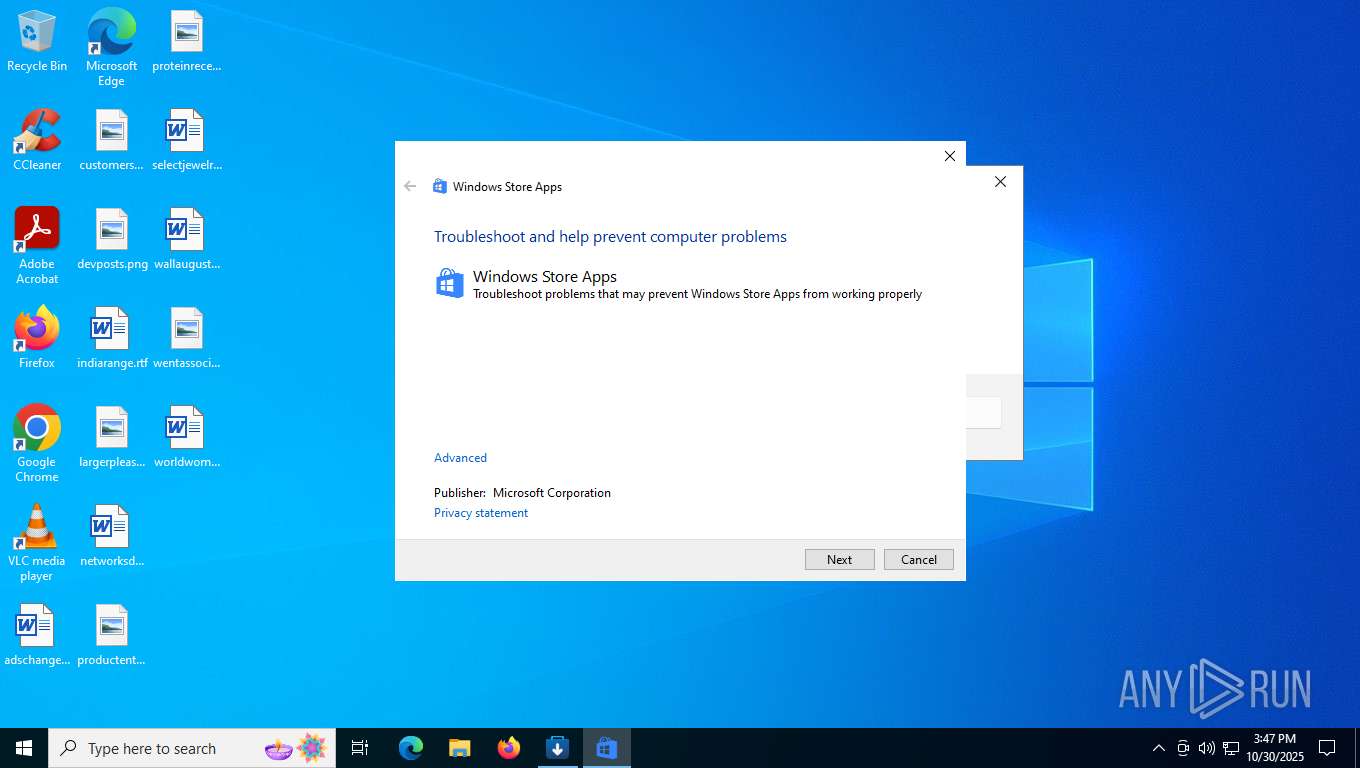Open Microsoft Edge from the taskbar
The width and height of the screenshot is (1360, 768).
[410, 748]
